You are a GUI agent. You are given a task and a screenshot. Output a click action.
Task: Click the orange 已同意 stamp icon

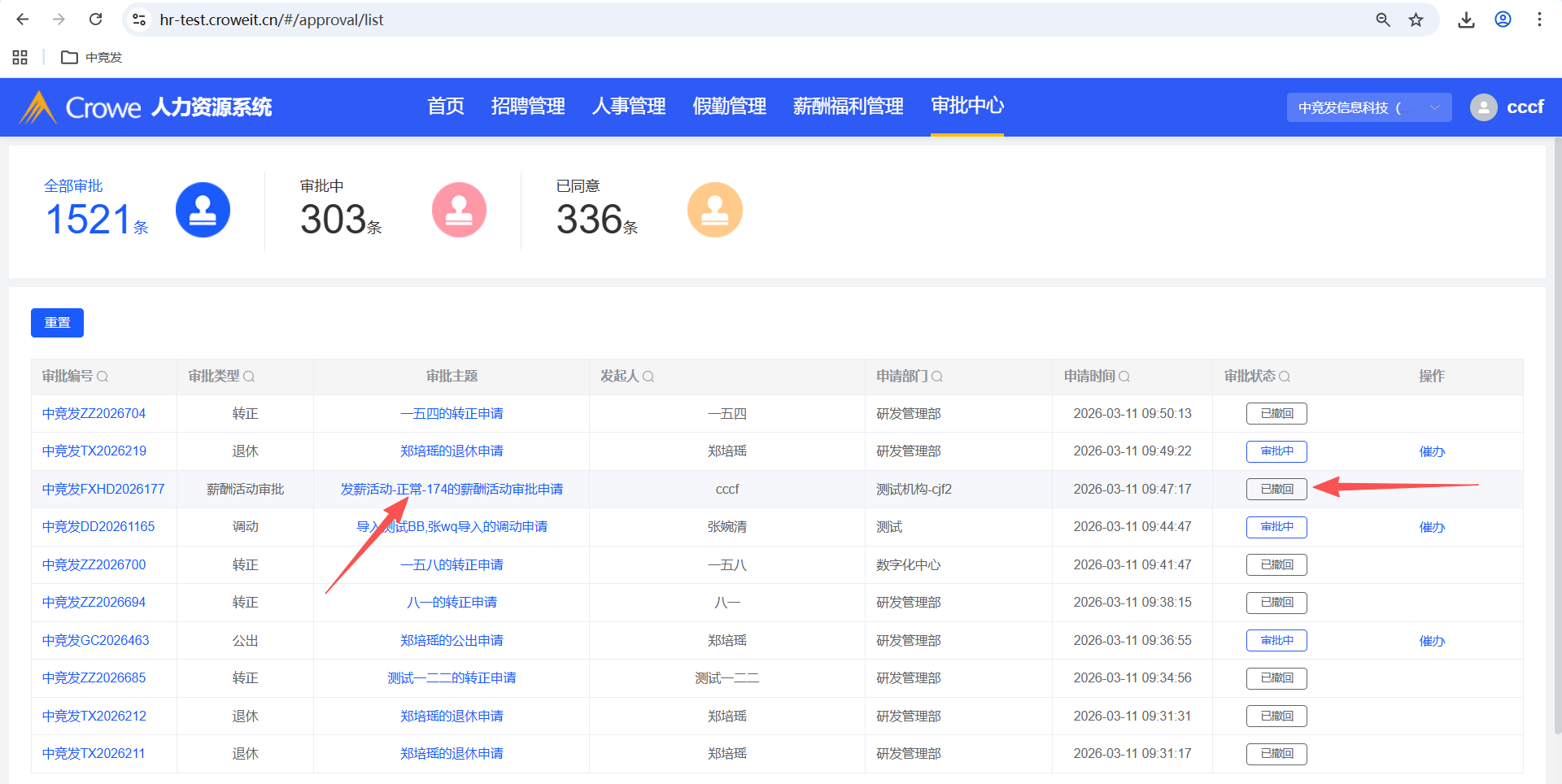(714, 210)
